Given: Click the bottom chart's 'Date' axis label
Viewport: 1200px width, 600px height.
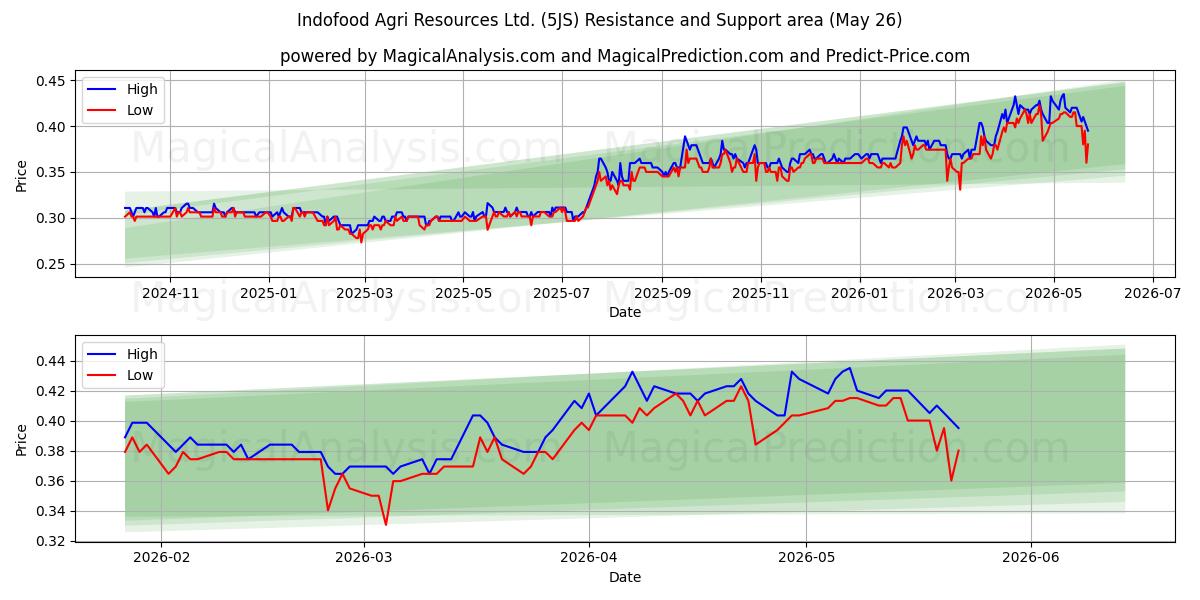Looking at the screenshot, I should click(x=625, y=577).
